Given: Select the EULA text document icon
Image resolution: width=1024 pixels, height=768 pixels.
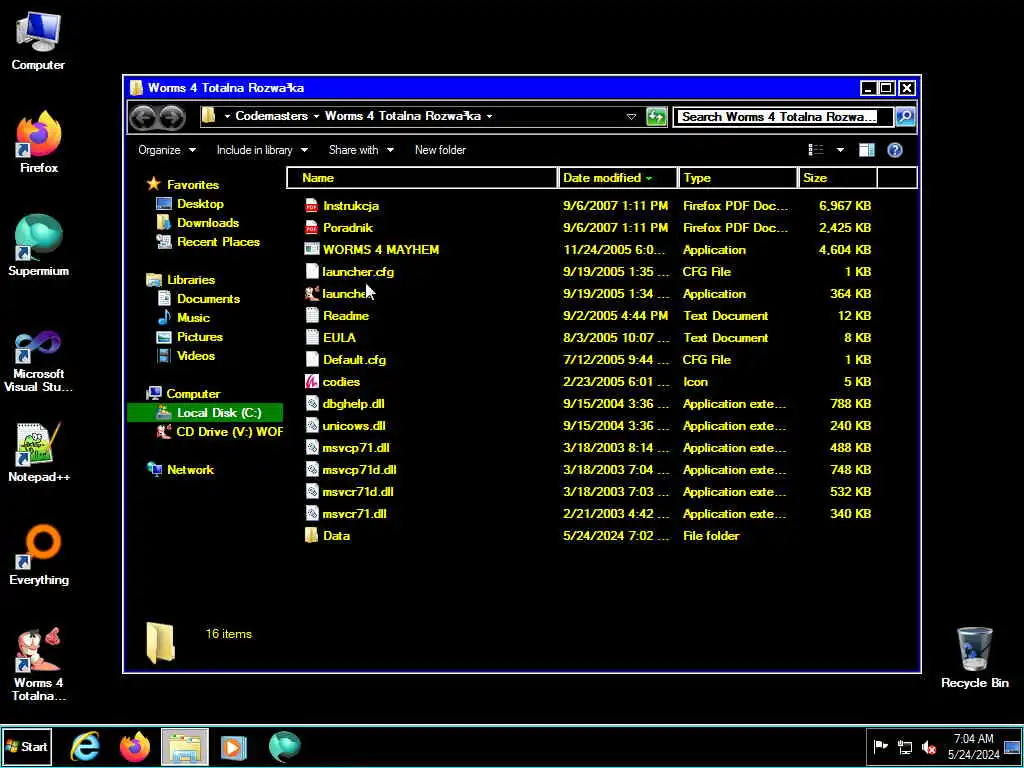Looking at the screenshot, I should click(x=312, y=338).
